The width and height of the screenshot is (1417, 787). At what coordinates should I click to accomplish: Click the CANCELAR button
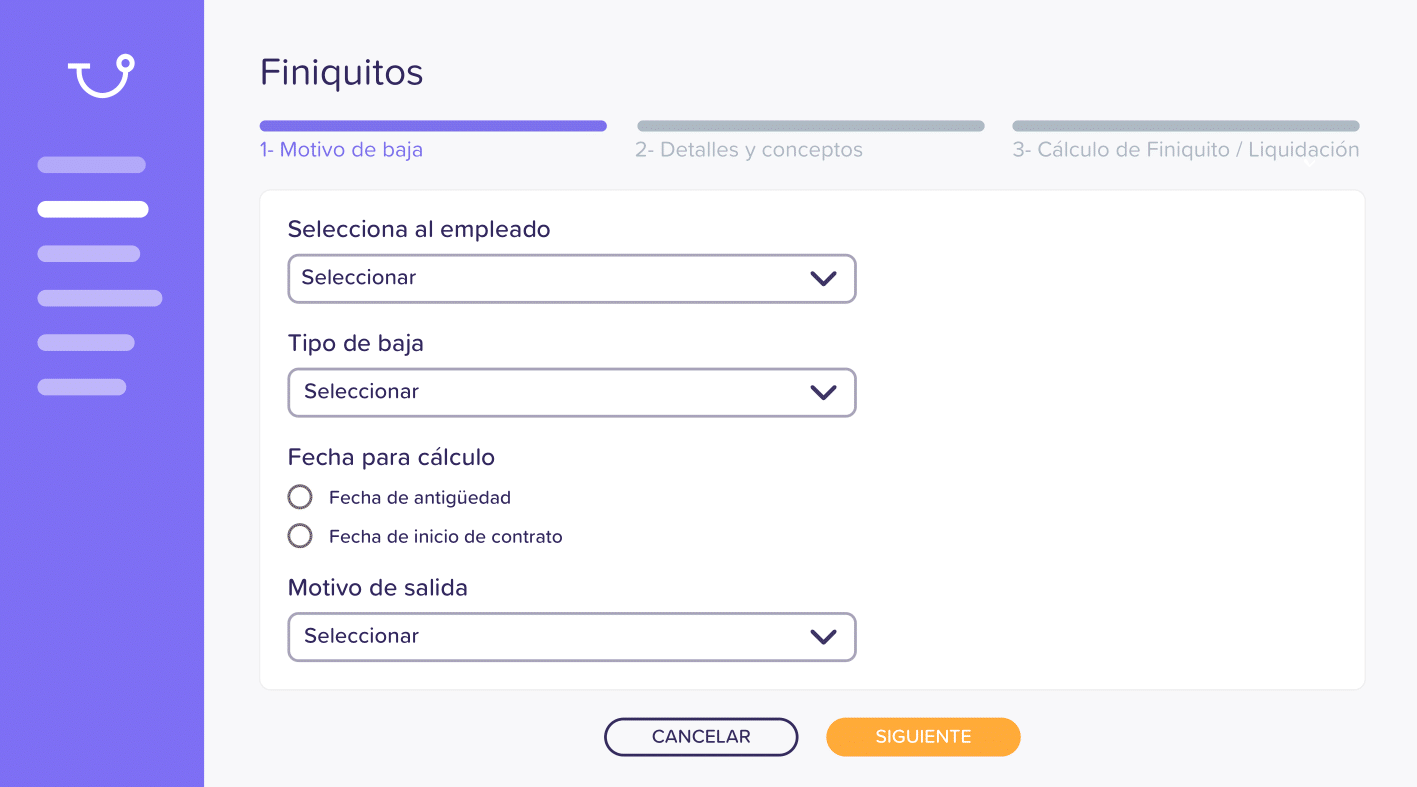[x=701, y=737]
